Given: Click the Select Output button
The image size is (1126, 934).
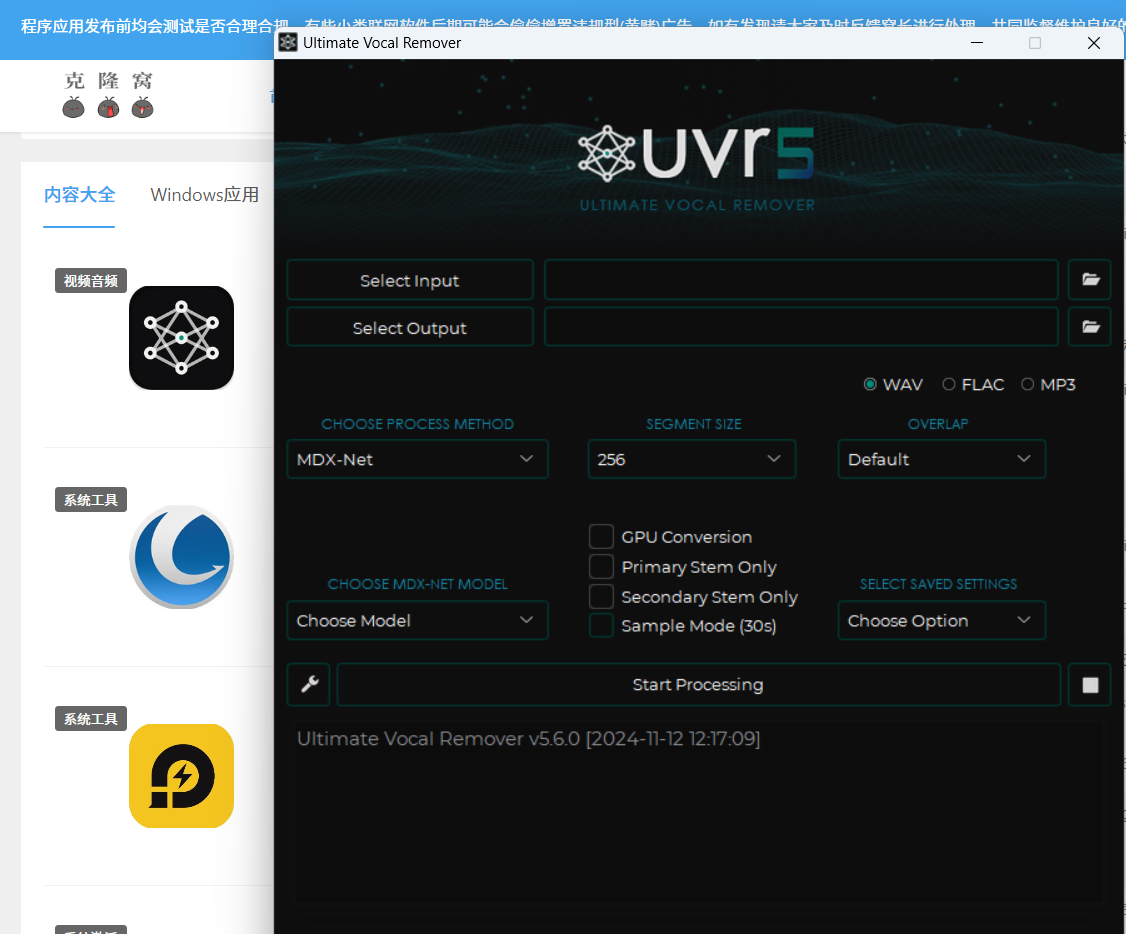Looking at the screenshot, I should (410, 327).
